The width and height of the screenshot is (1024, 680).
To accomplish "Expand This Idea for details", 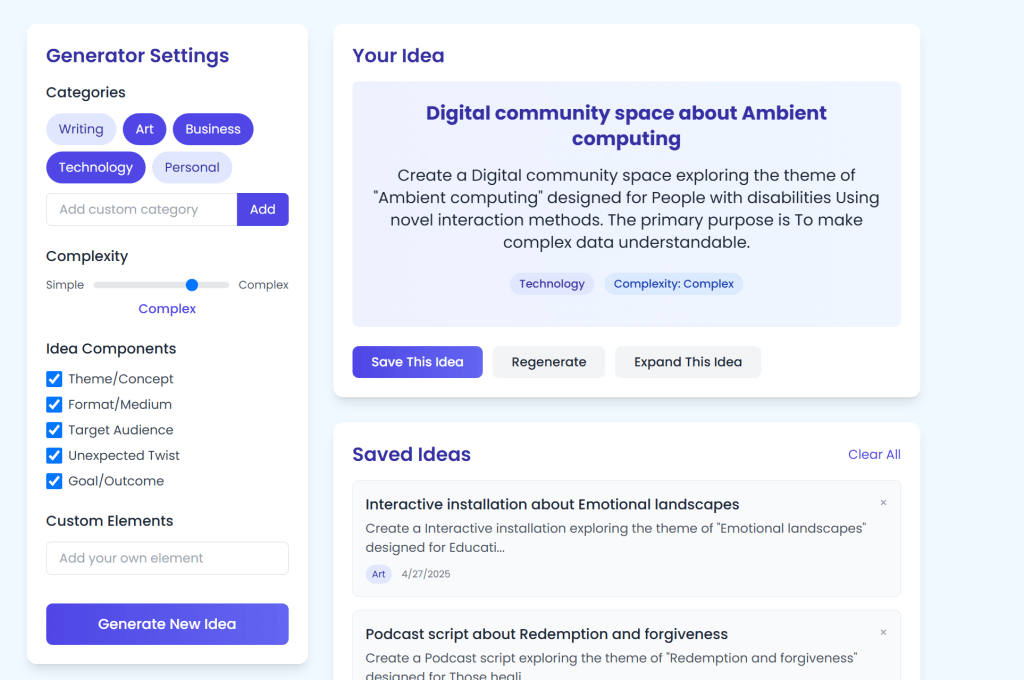I will click(688, 362).
